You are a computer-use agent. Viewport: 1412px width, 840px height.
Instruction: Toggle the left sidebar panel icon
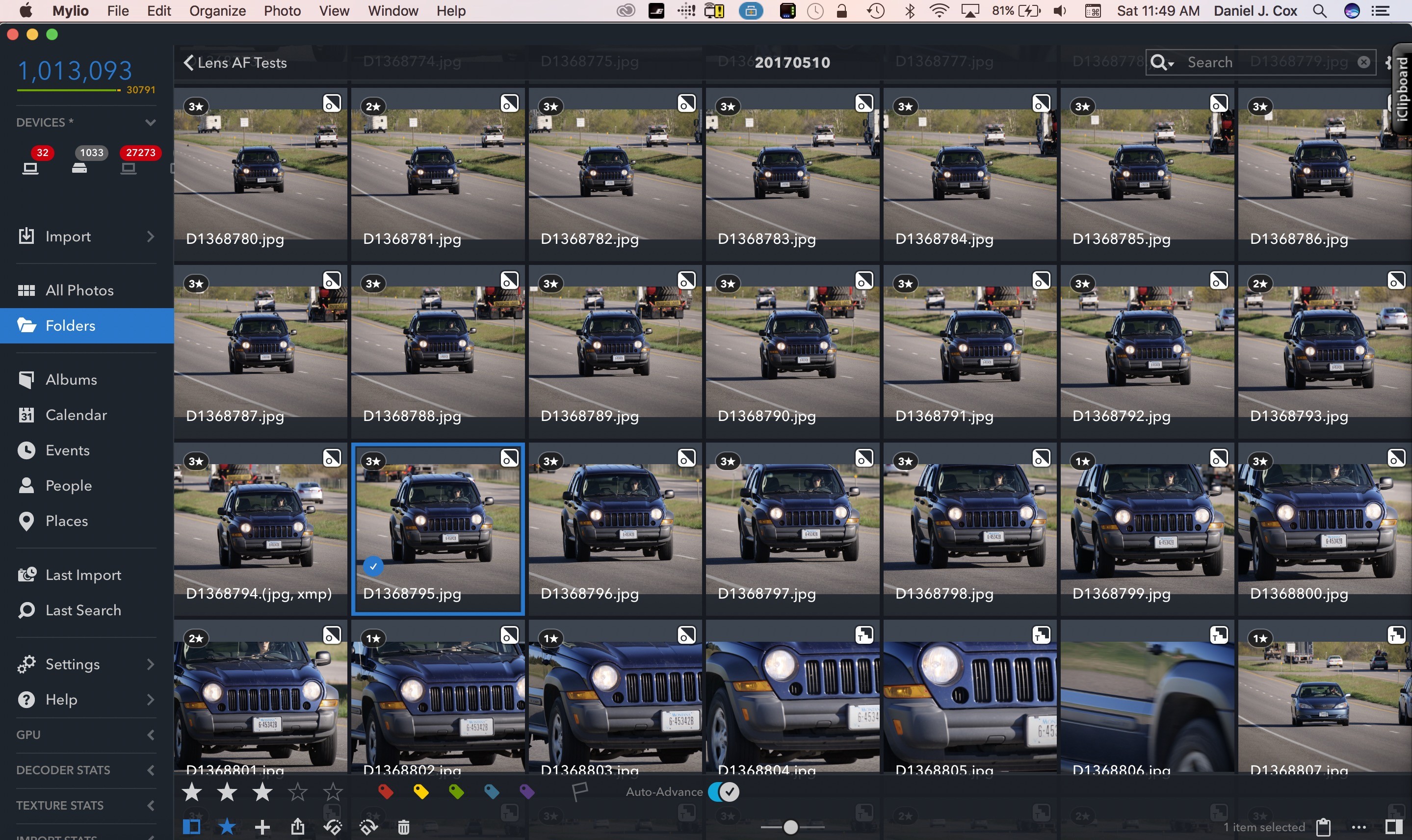coord(192,827)
